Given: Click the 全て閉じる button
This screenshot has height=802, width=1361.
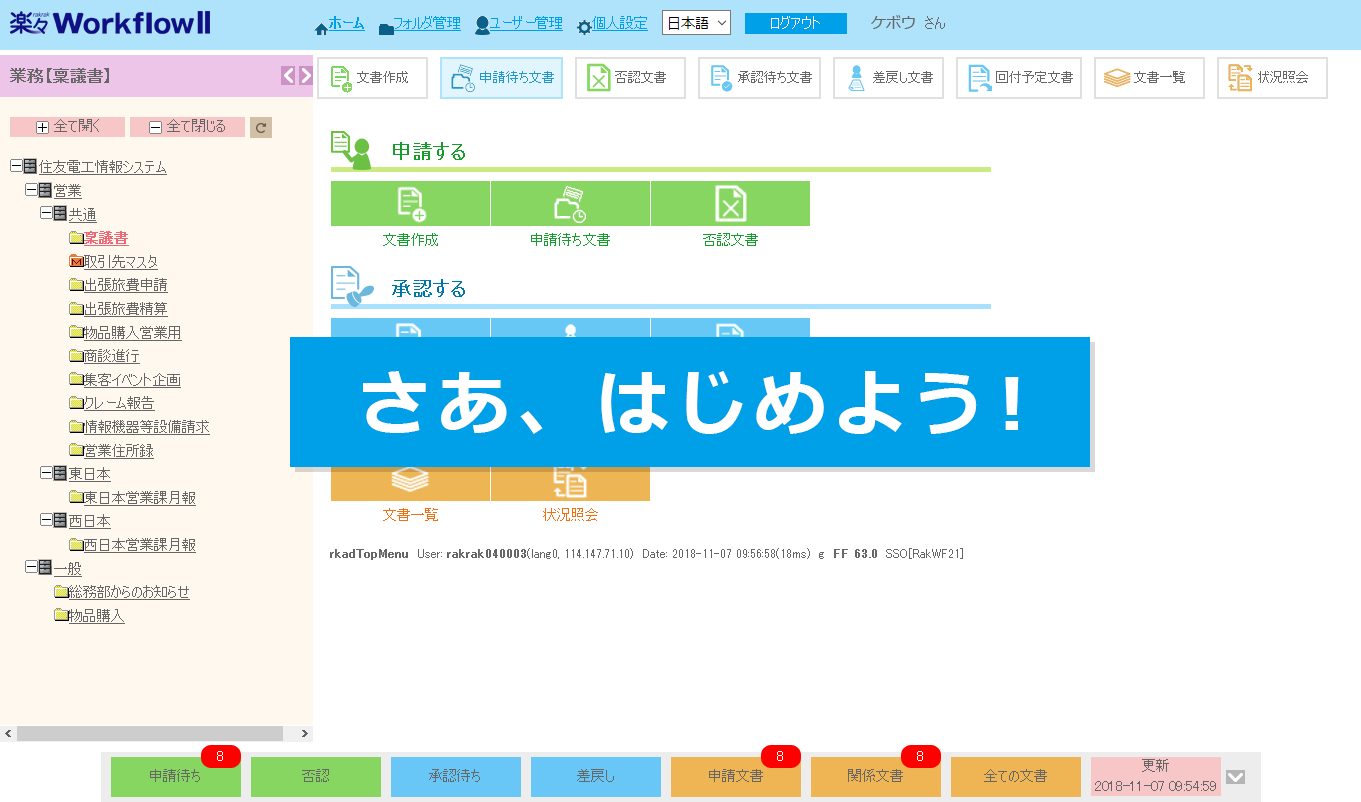Looking at the screenshot, I should click(x=187, y=127).
